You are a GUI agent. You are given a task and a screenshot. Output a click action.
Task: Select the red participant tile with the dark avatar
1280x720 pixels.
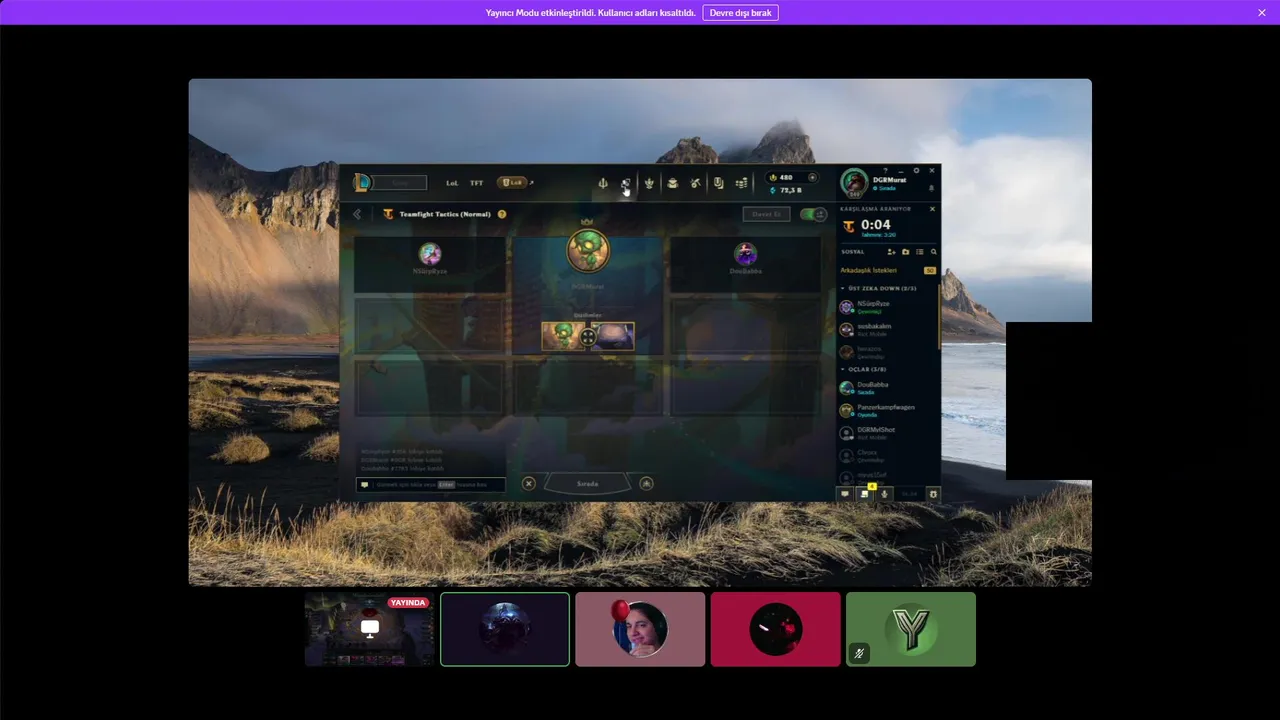pos(776,629)
